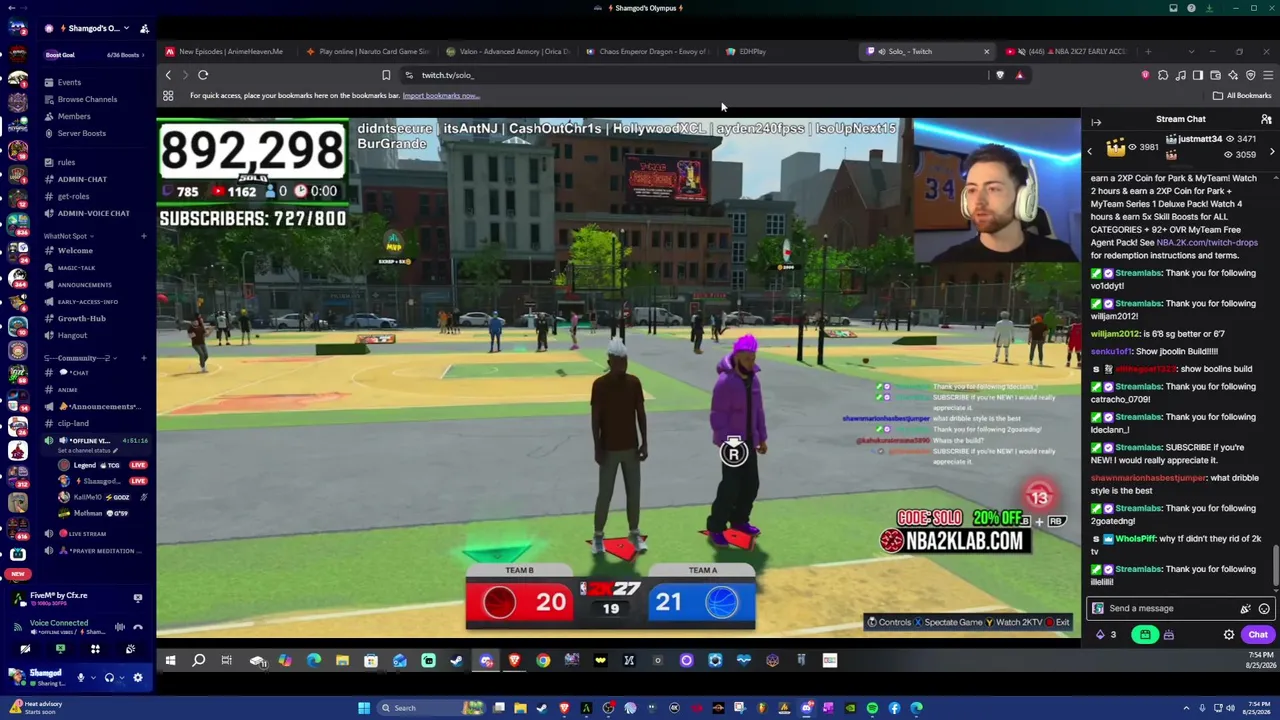Go back to previous browser page

click(168, 75)
